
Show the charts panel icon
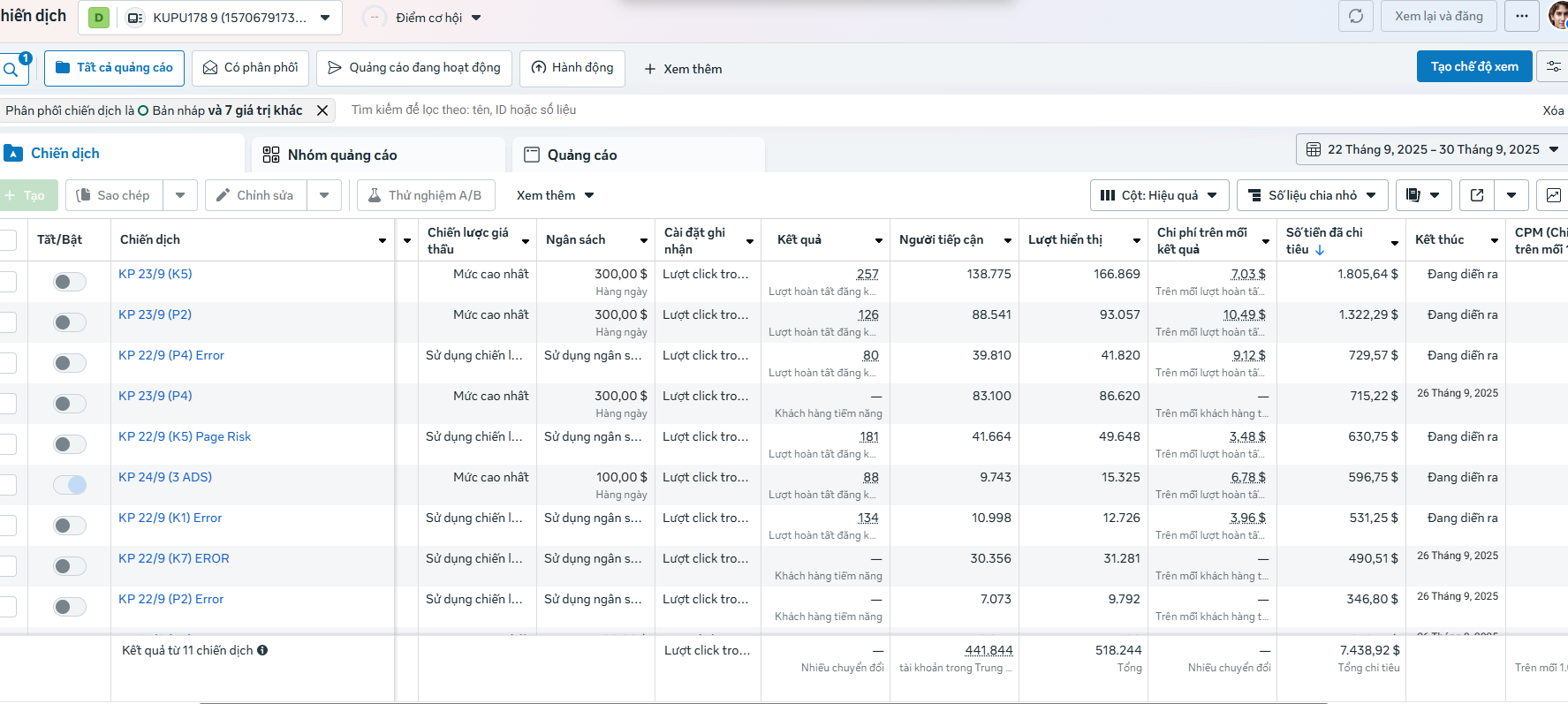click(1554, 195)
